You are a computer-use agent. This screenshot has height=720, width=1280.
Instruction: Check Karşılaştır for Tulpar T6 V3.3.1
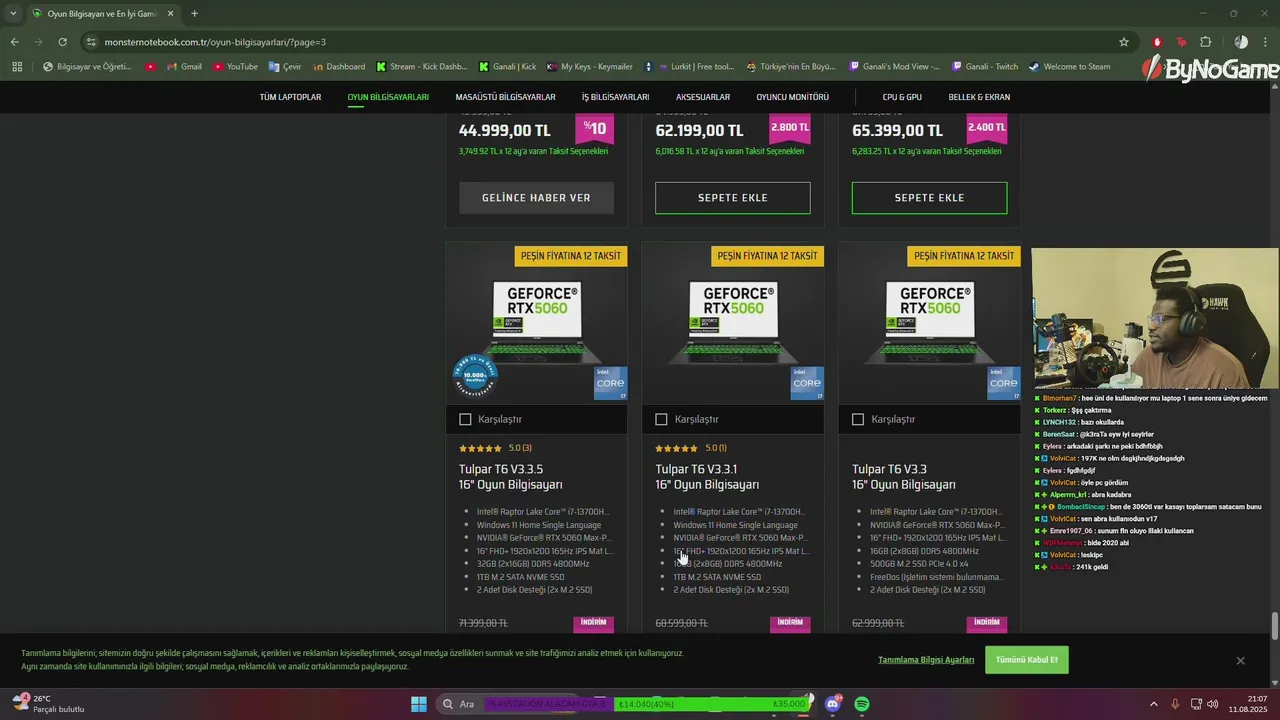click(x=661, y=419)
